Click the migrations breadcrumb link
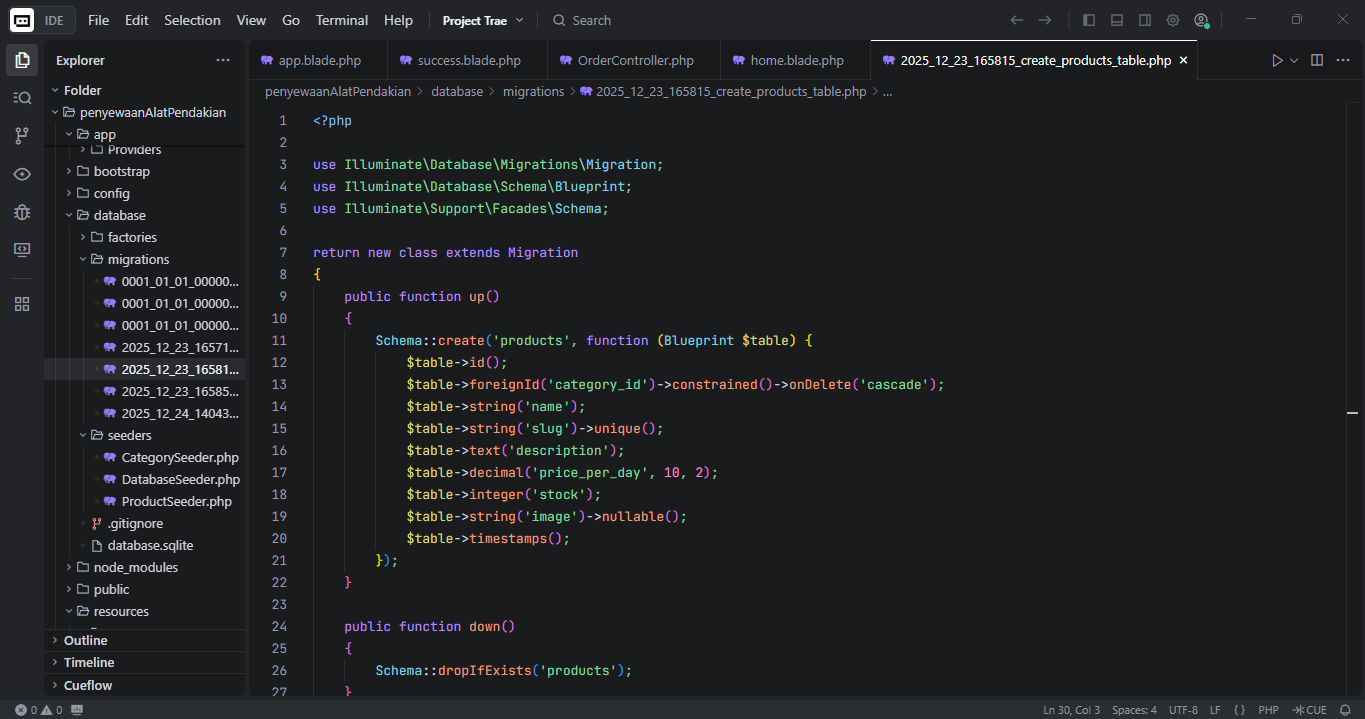This screenshot has width=1365, height=719. click(x=533, y=91)
